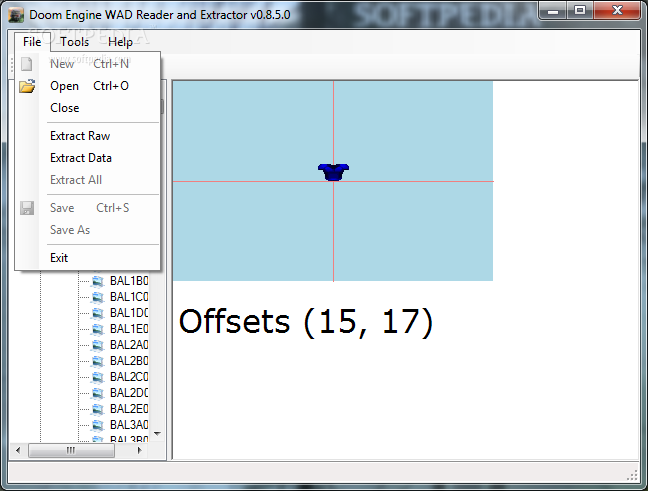Select the BAL2D0 lump in the tree
This screenshot has height=491, width=648.
point(129,393)
